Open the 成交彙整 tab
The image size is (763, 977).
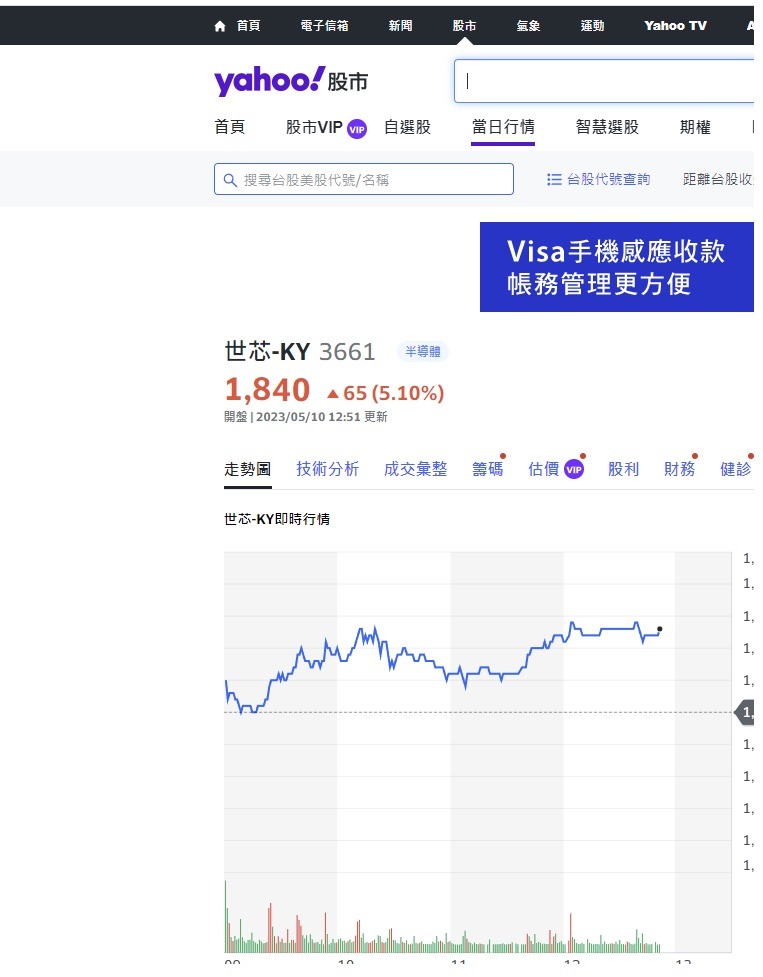(x=415, y=467)
